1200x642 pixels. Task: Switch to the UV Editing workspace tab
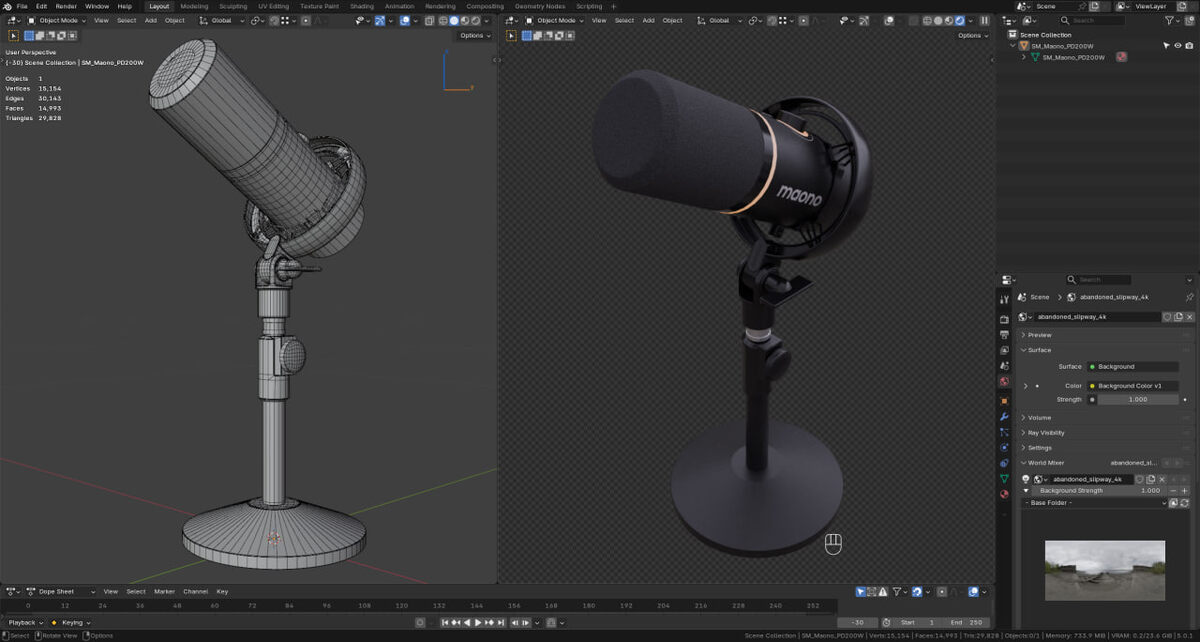pos(271,6)
